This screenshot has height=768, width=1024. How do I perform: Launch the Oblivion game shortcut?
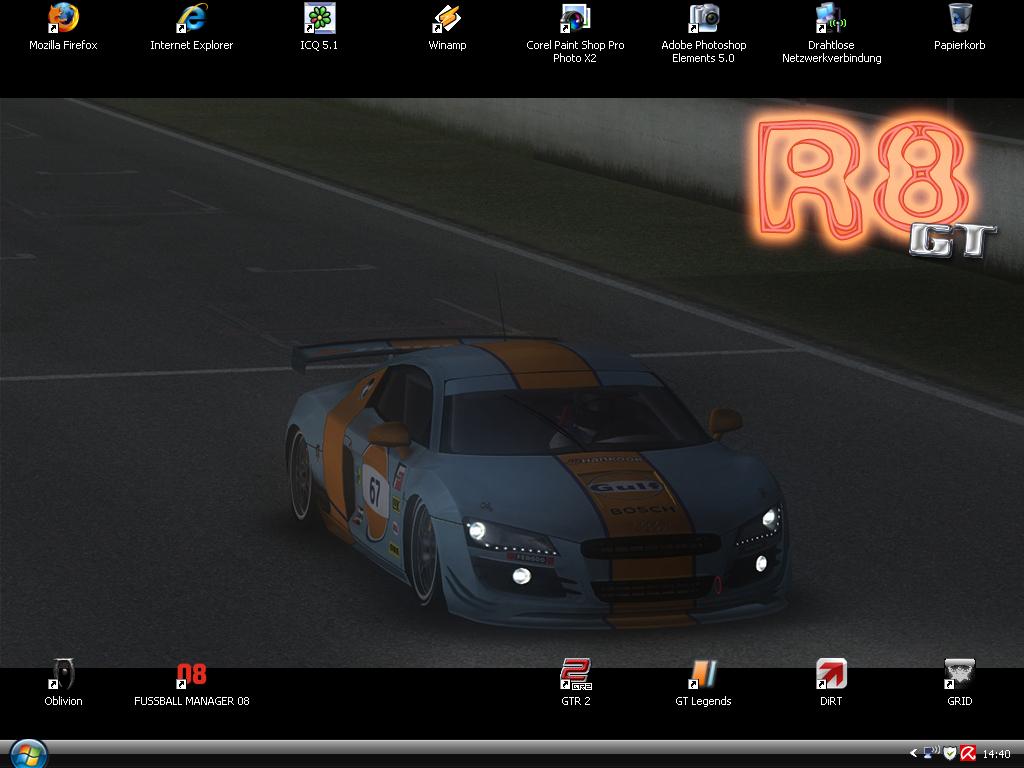pyautogui.click(x=63, y=675)
